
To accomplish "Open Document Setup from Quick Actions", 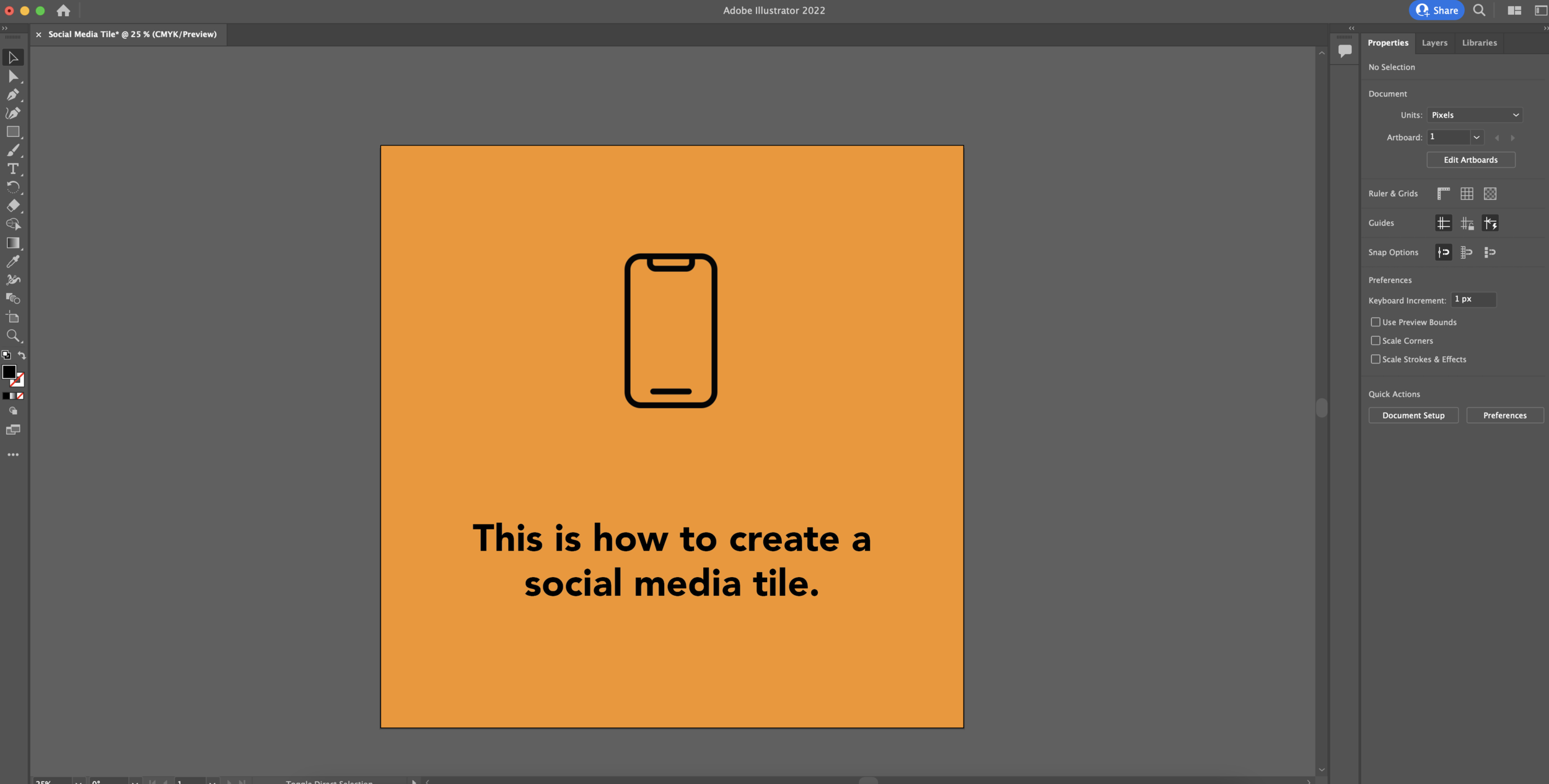I will coord(1413,416).
